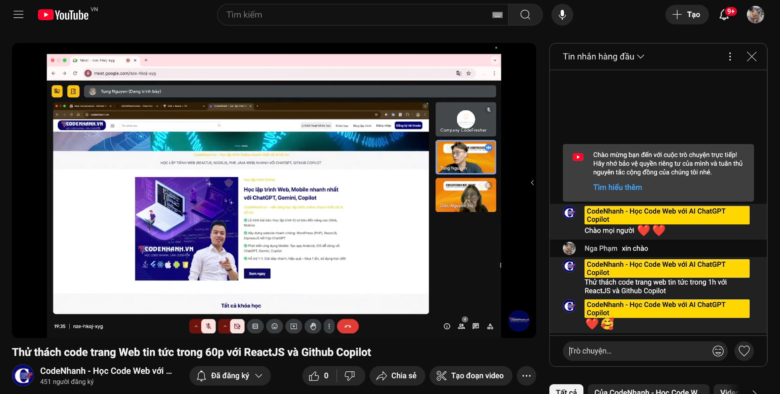Select the Nga Phạm author name
Viewport: 780px width, 394px height.
click(601, 248)
